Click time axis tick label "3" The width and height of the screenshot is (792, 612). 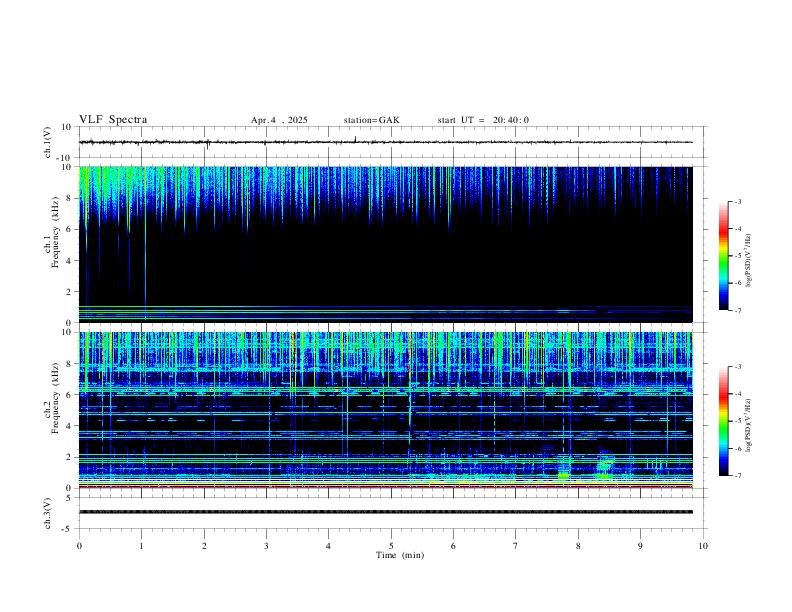click(x=266, y=546)
